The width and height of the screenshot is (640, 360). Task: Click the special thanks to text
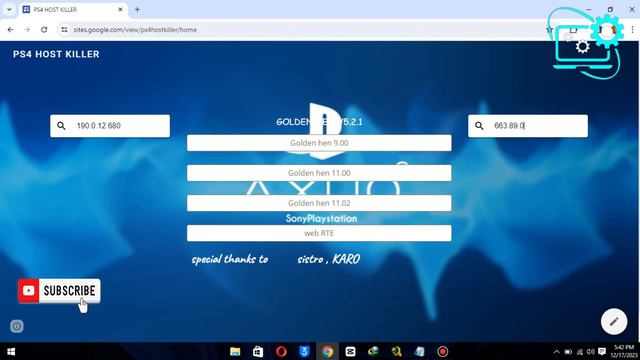coord(230,259)
